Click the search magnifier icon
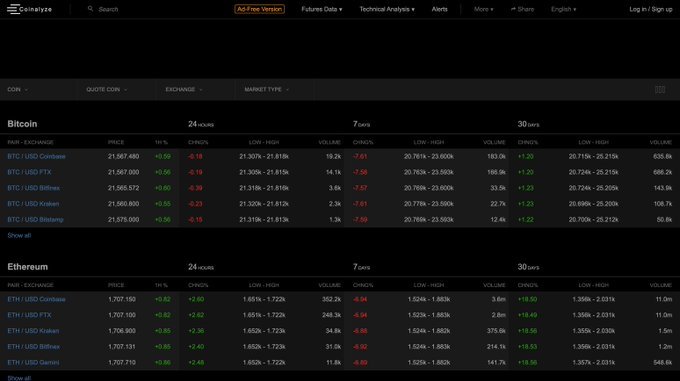 (x=90, y=9)
